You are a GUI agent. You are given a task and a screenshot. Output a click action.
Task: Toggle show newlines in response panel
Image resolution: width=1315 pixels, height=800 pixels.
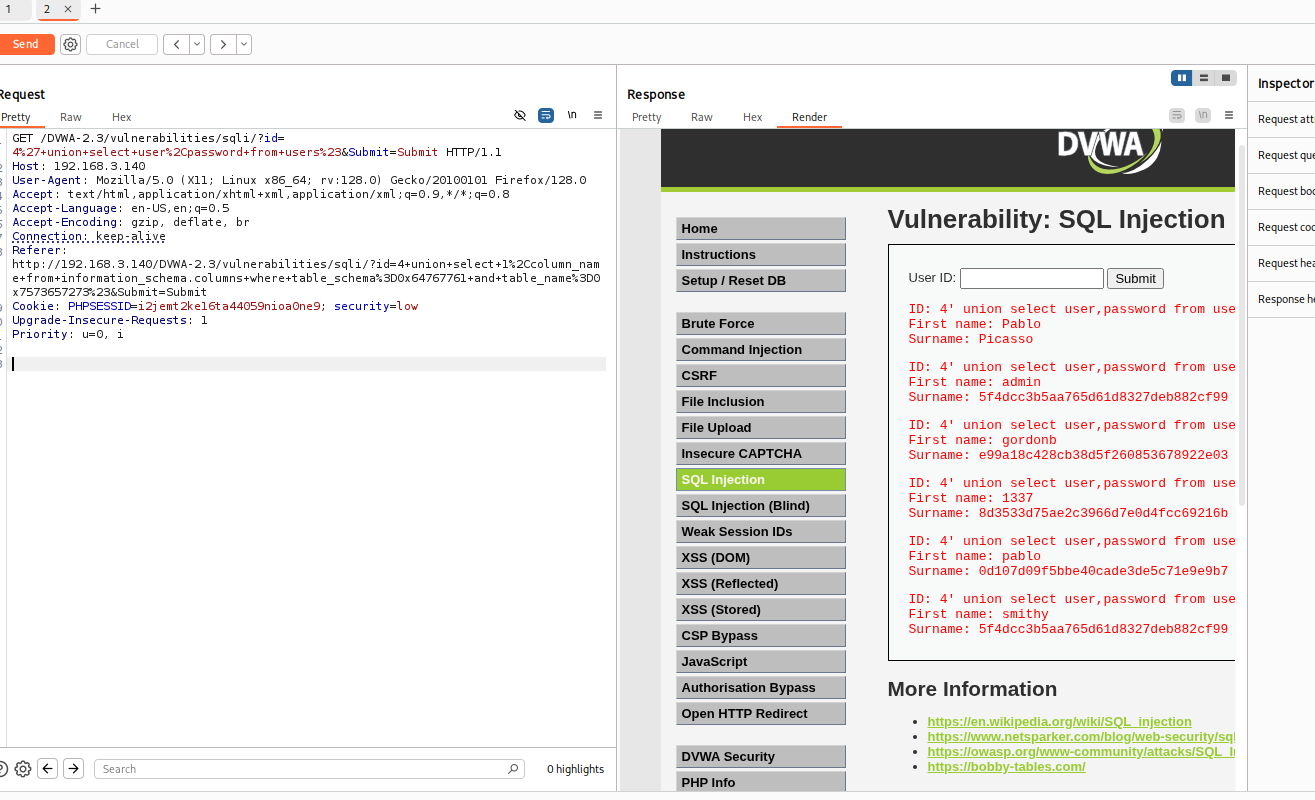tap(1203, 115)
